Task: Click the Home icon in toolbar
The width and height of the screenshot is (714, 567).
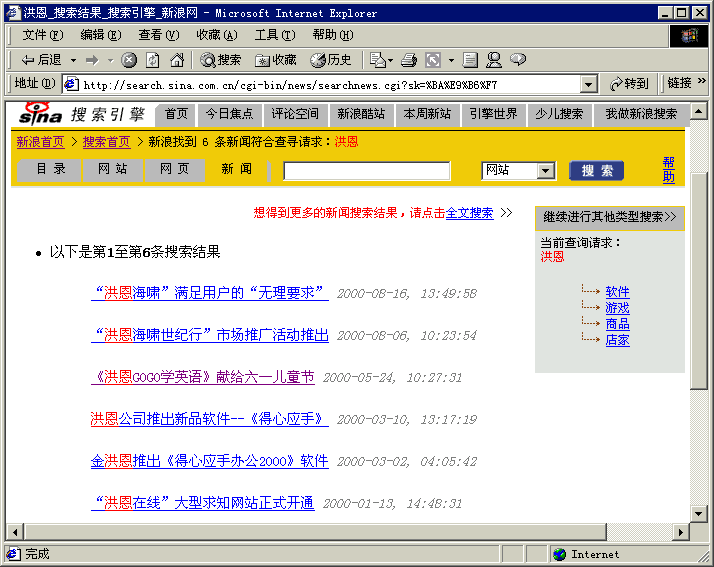Action: coord(177,60)
